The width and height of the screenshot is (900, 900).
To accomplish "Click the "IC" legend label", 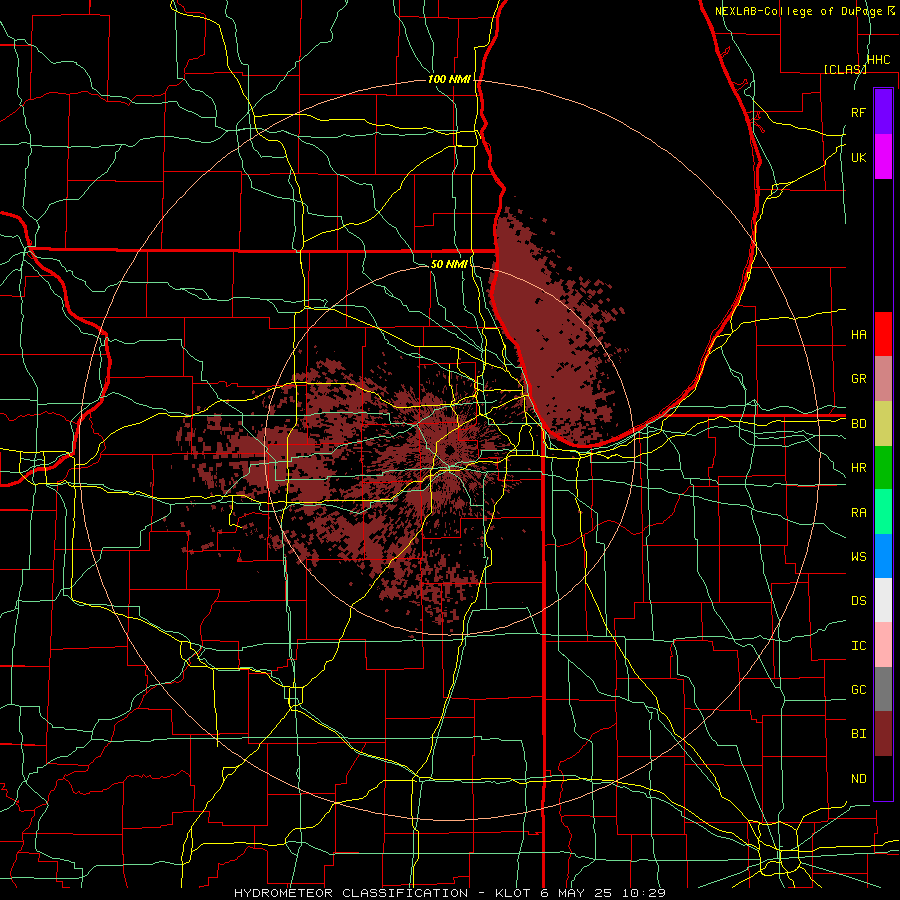I will tap(859, 646).
